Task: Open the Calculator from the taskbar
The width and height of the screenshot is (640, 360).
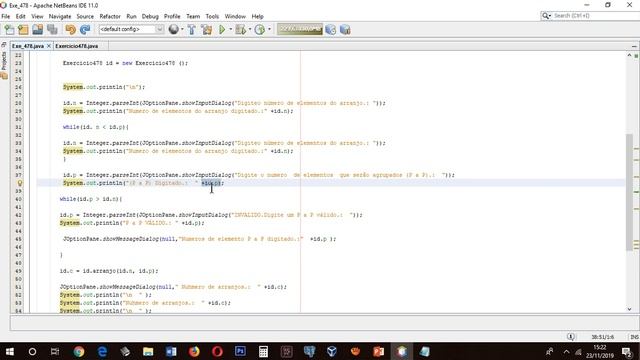Action: 263,351
